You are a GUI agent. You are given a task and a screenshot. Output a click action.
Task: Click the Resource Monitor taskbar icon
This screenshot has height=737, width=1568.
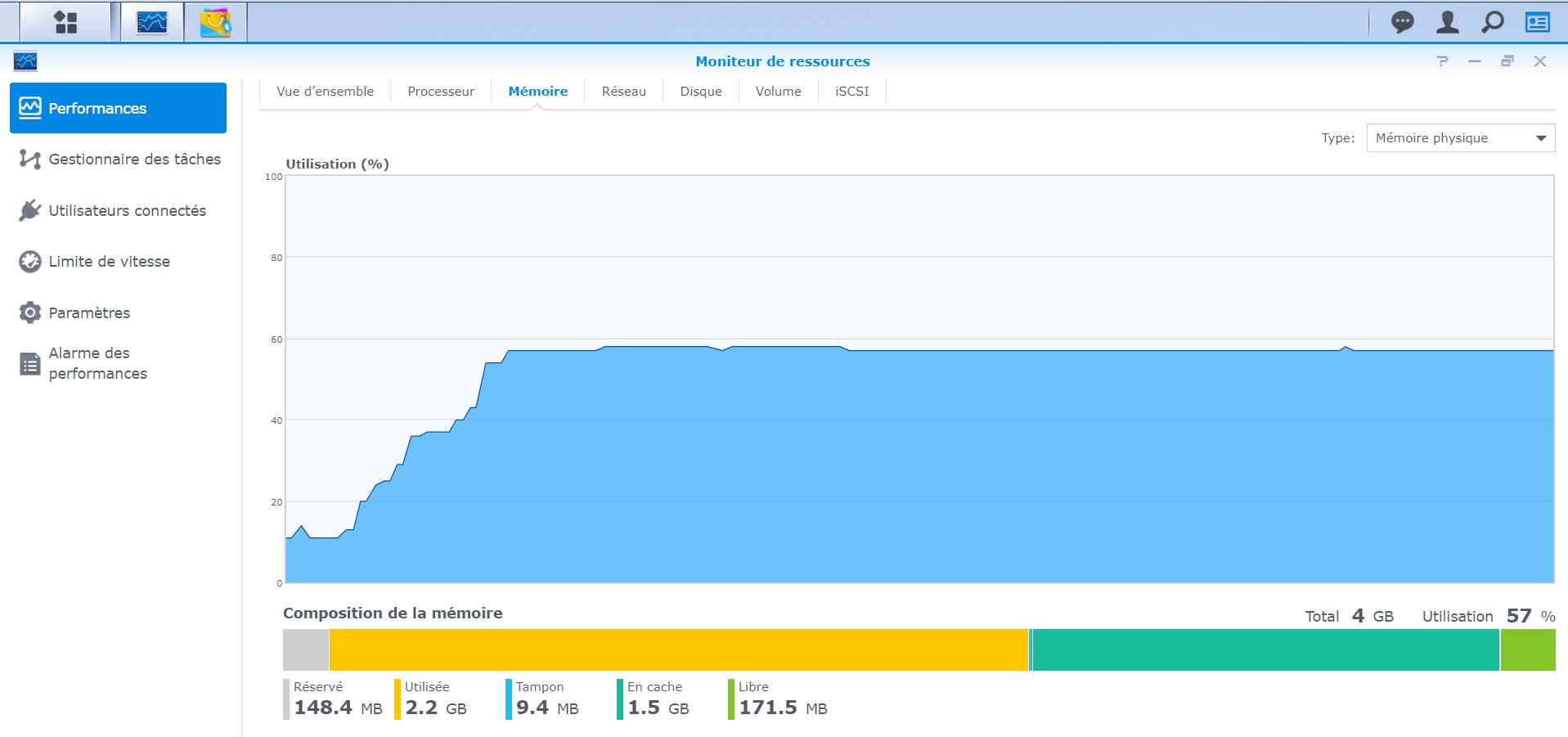tap(152, 22)
